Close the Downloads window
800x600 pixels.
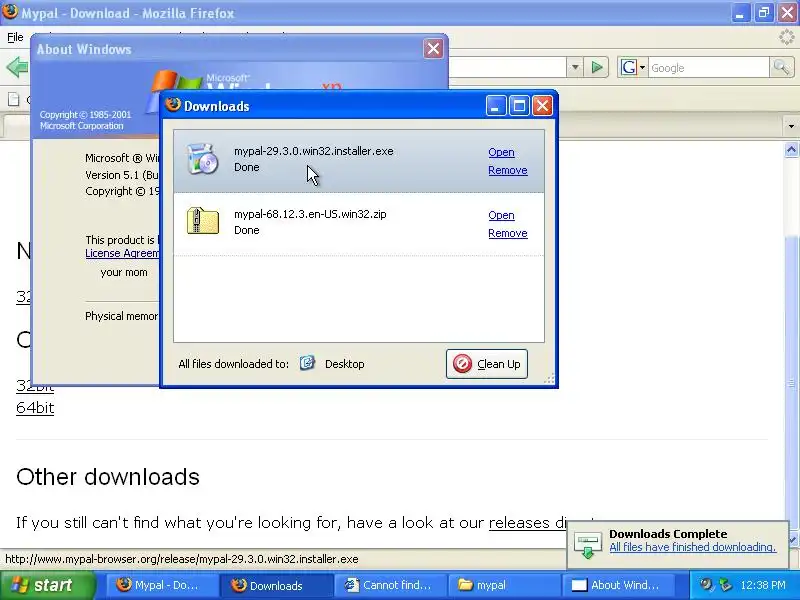coord(542,106)
